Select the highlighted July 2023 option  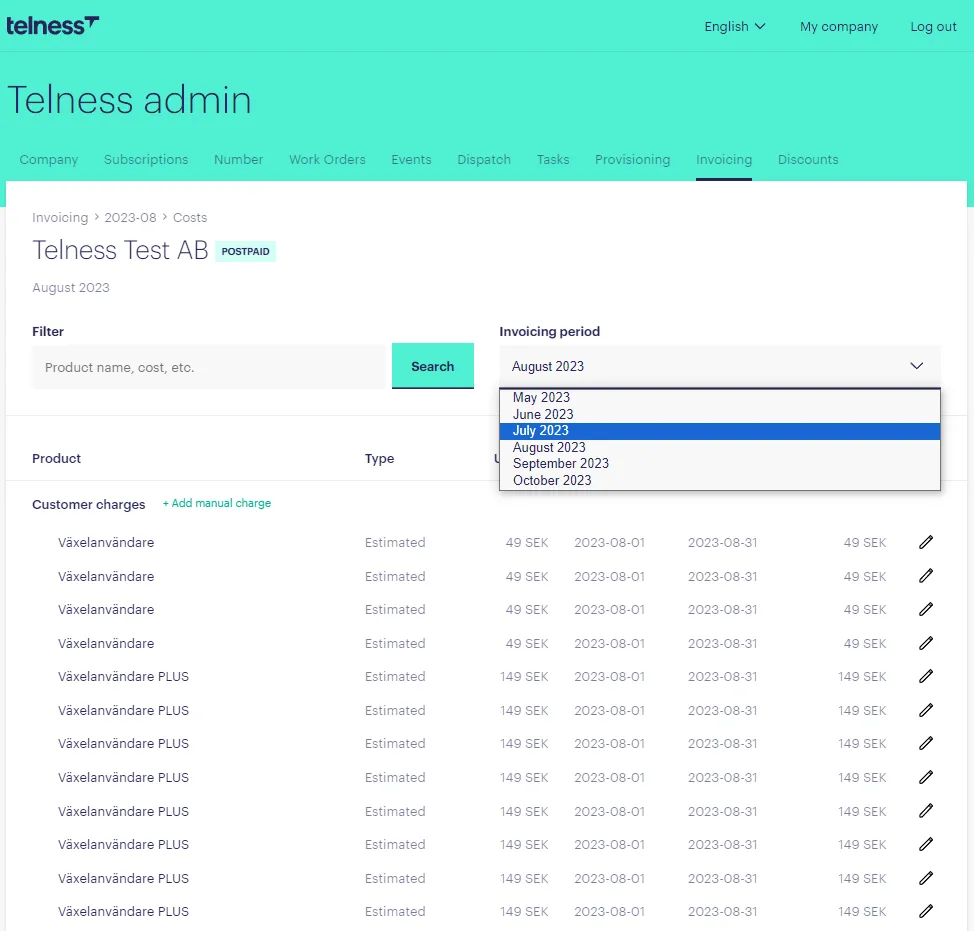(719, 430)
